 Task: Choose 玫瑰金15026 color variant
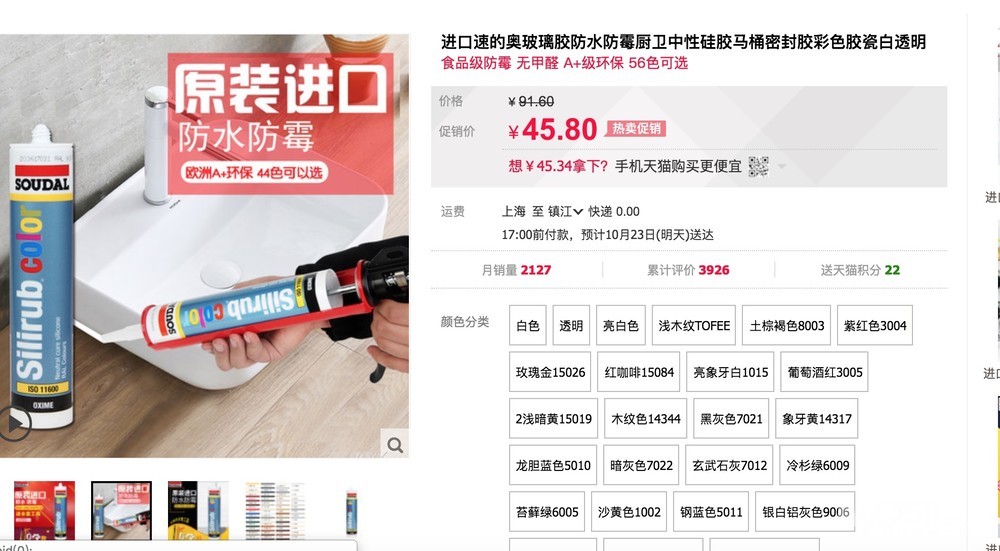pos(550,372)
